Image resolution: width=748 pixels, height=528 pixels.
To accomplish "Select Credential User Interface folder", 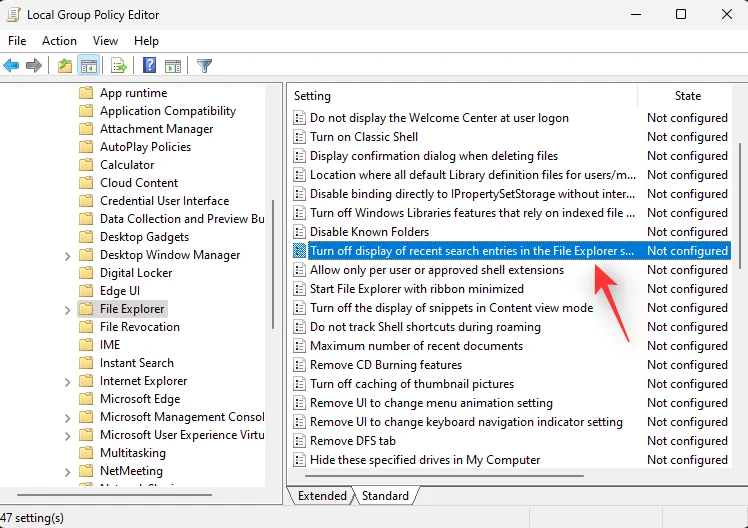I will (165, 201).
